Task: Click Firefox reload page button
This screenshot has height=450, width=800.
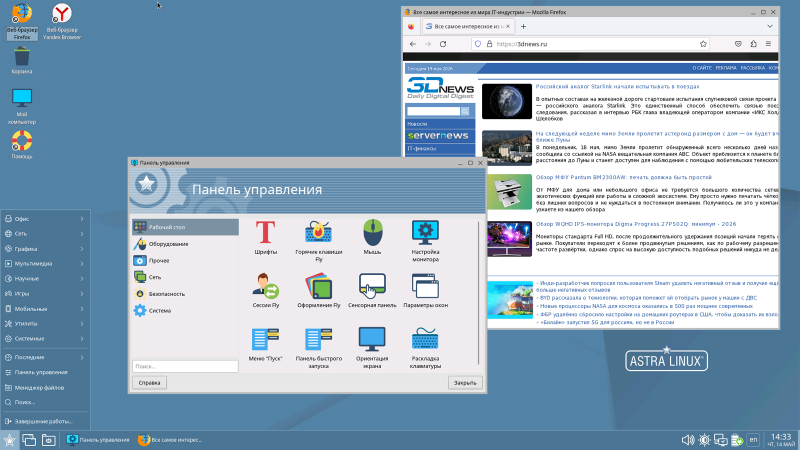Action: coord(443,44)
